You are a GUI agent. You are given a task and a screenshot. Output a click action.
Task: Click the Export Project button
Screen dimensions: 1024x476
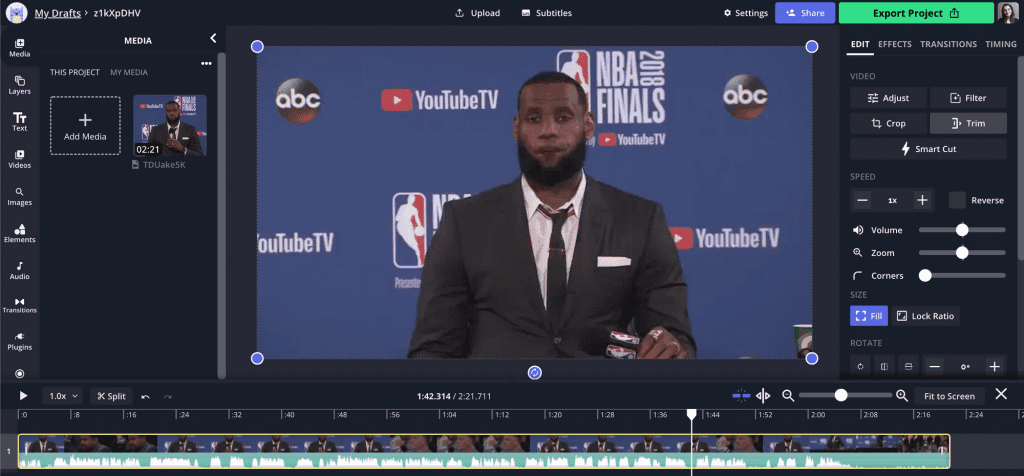(916, 13)
